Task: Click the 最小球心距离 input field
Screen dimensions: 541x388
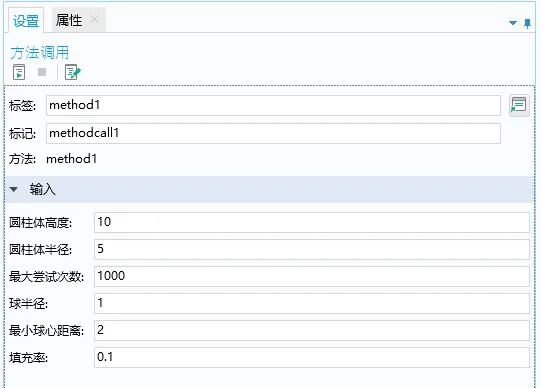Action: tap(312, 330)
